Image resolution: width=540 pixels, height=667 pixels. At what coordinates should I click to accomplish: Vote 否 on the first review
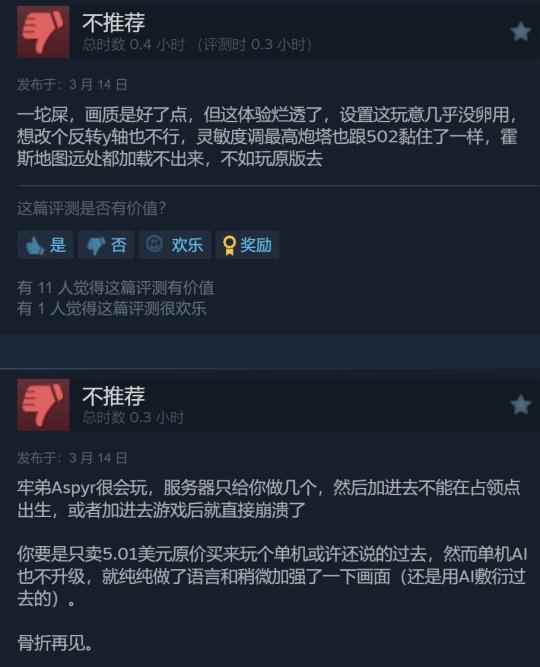point(107,245)
